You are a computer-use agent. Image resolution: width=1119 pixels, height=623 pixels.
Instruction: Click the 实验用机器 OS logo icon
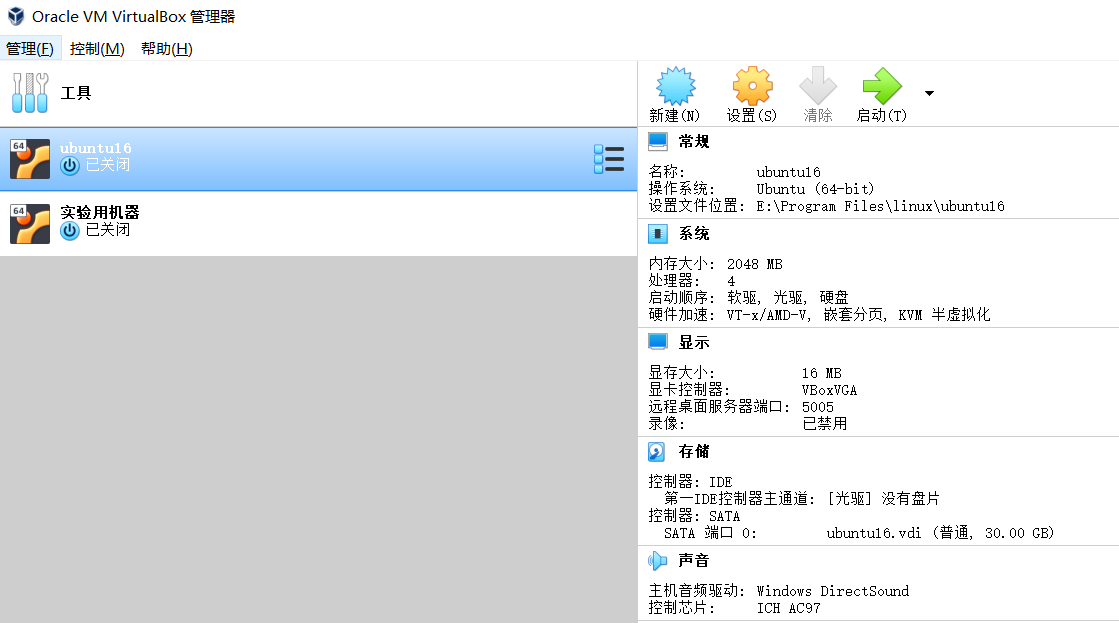pyautogui.click(x=30, y=223)
